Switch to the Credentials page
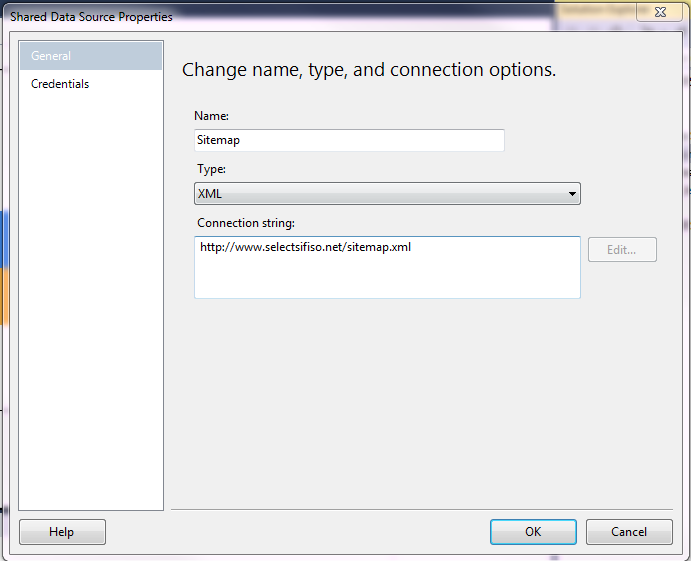This screenshot has height=561, width=691. [x=60, y=84]
